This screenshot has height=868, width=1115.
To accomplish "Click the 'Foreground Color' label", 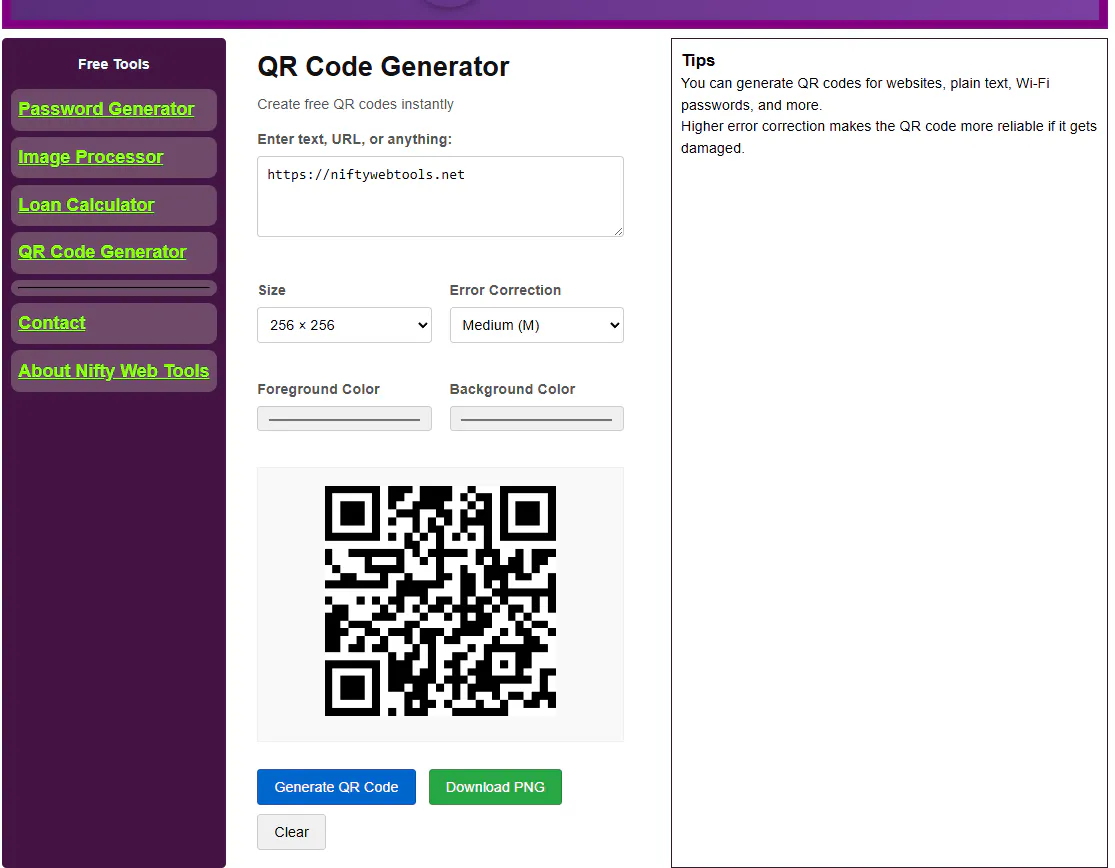I will click(319, 390).
